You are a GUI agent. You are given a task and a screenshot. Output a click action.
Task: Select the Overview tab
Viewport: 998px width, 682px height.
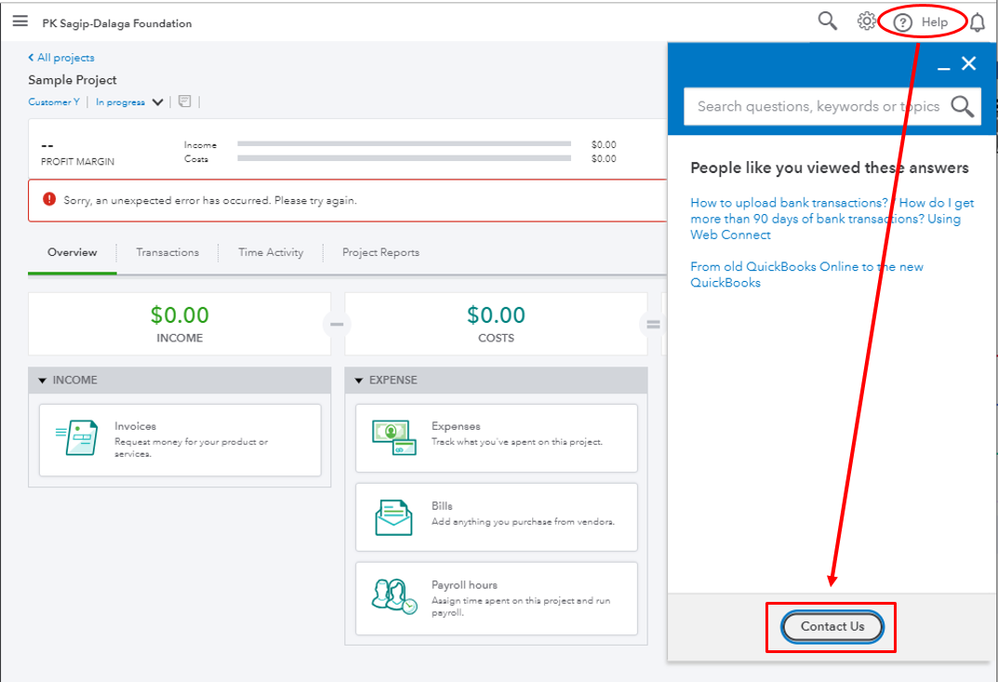72,253
